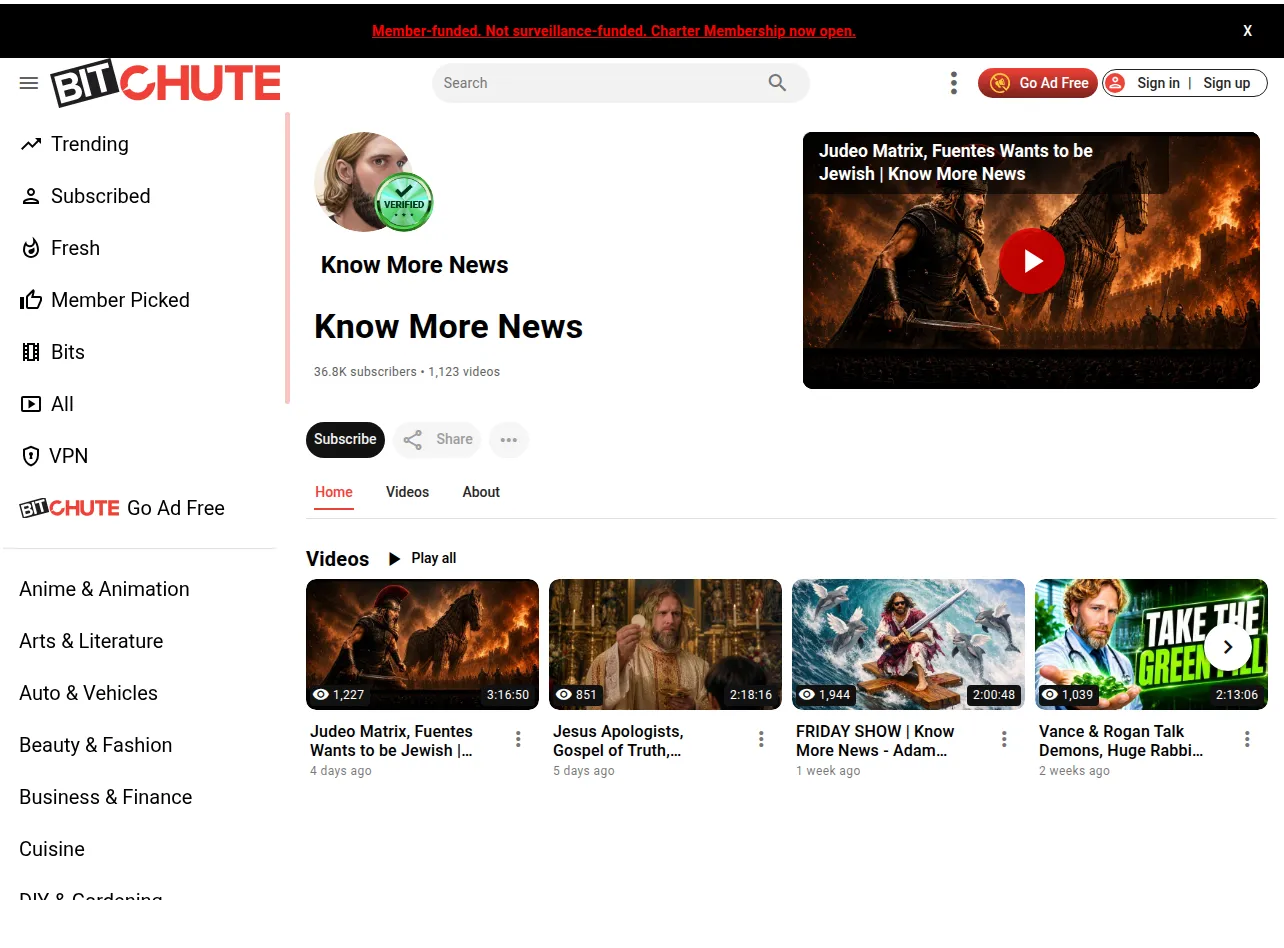1284x948 pixels.
Task: Switch to the About tab
Action: coord(481,492)
